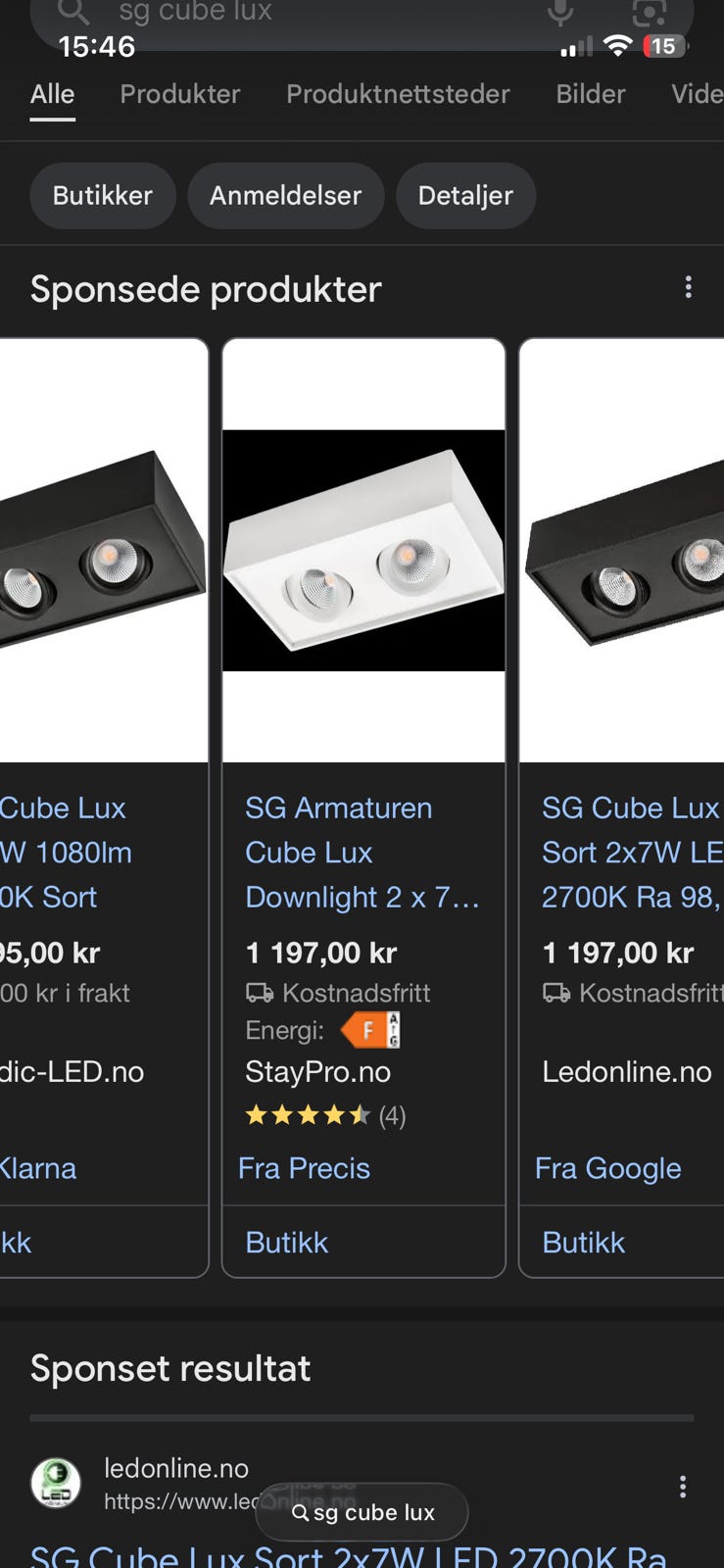Switch to the Bilder tab
This screenshot has height=1568, width=724.
pos(590,94)
